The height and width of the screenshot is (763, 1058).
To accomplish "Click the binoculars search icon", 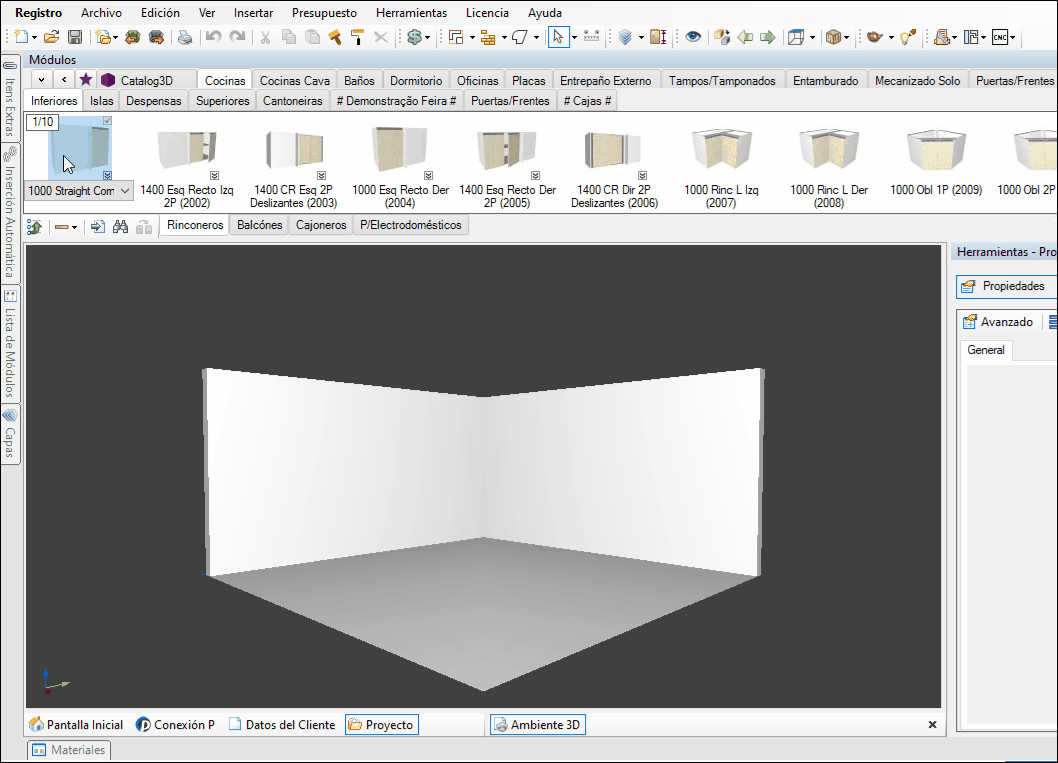I will (120, 227).
